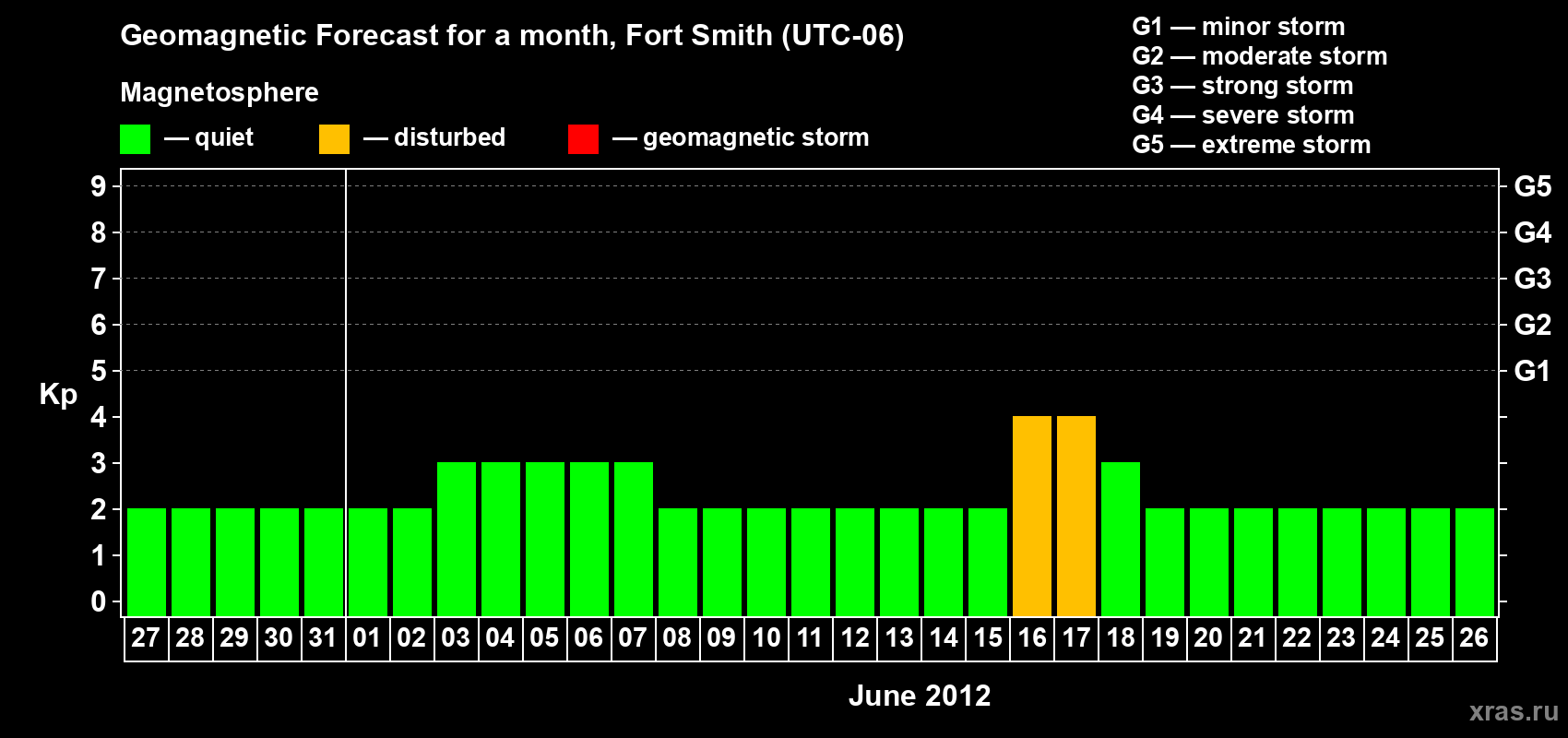Click the Kp axis value 9

coord(99,186)
